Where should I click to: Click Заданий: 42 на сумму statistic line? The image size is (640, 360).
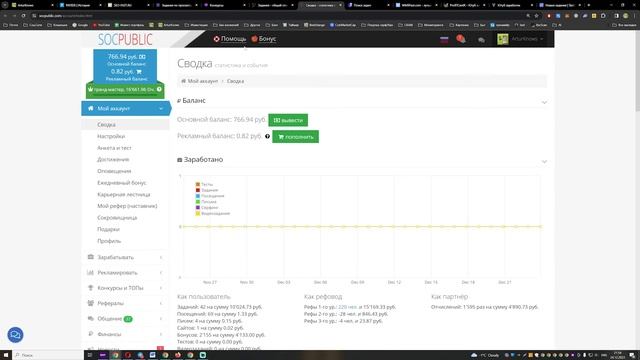click(220, 307)
